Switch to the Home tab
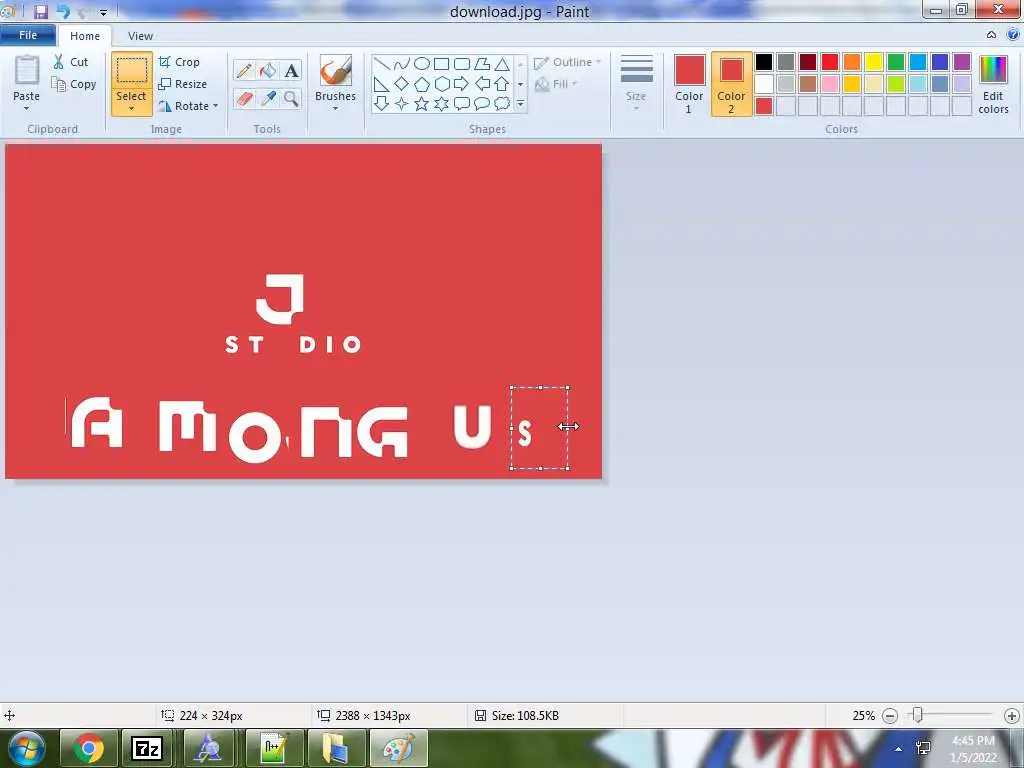Viewport: 1024px width, 768px height. click(x=85, y=36)
